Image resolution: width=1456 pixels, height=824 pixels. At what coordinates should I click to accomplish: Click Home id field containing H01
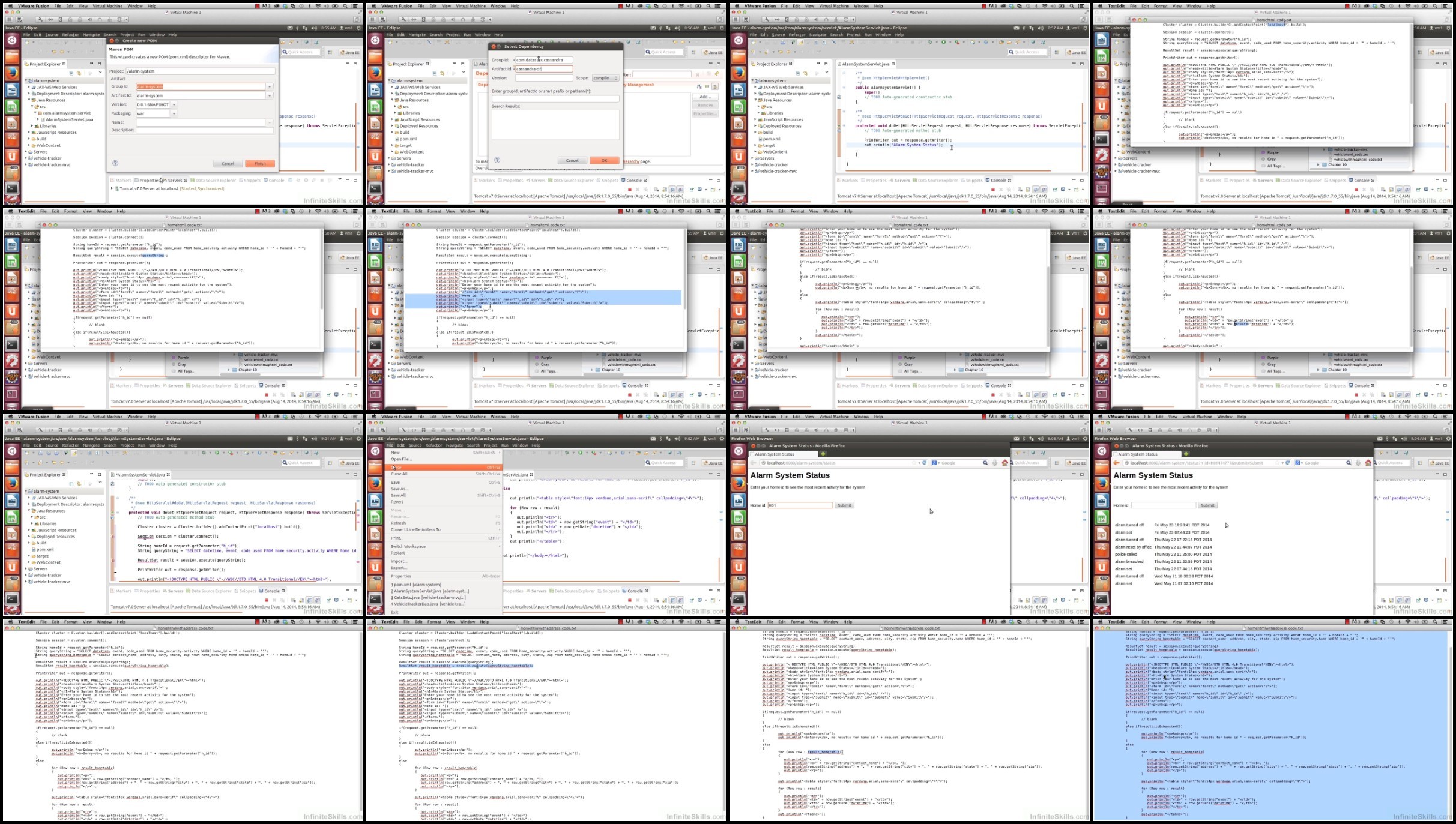coord(800,505)
